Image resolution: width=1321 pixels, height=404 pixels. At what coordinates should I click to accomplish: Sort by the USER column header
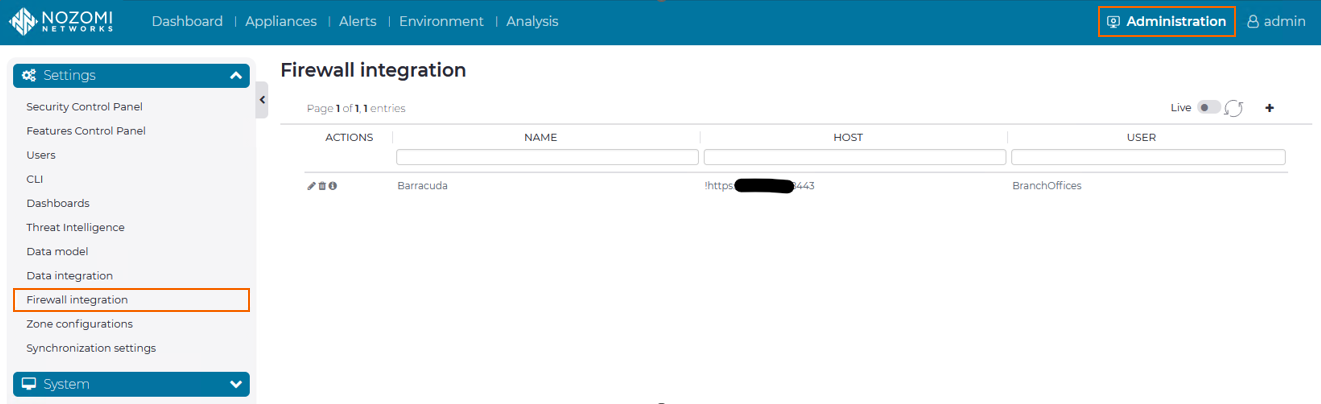(1141, 137)
